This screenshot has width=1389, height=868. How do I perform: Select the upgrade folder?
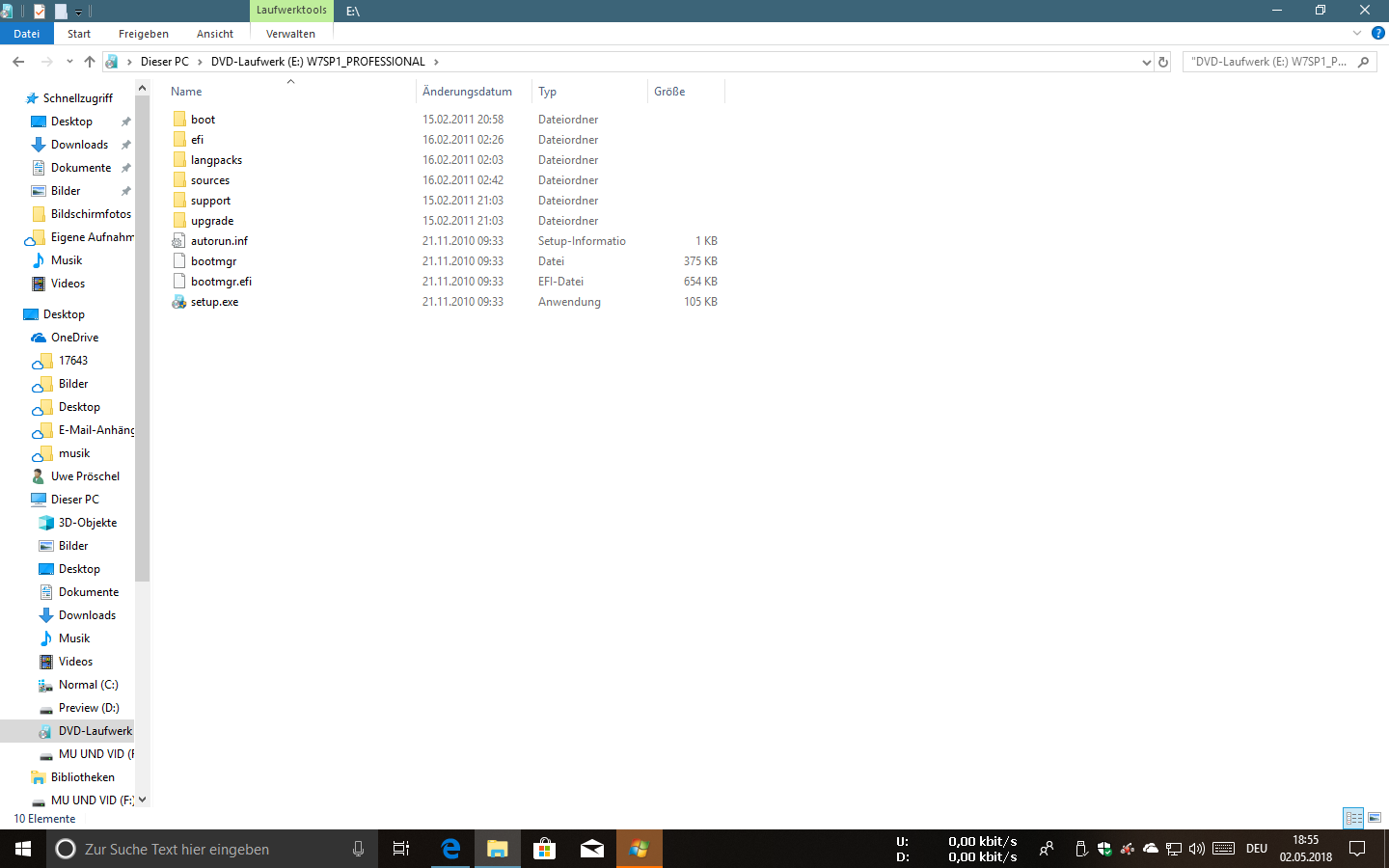211,221
